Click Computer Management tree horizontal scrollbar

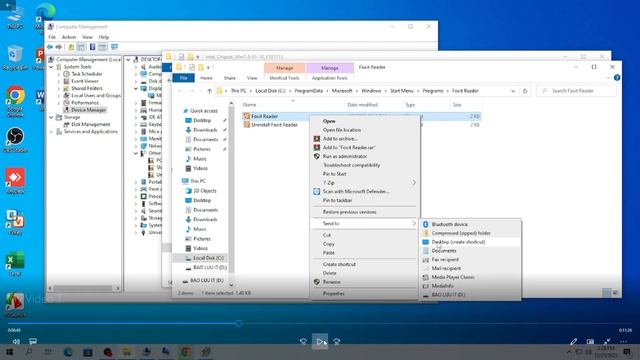click(x=84, y=288)
